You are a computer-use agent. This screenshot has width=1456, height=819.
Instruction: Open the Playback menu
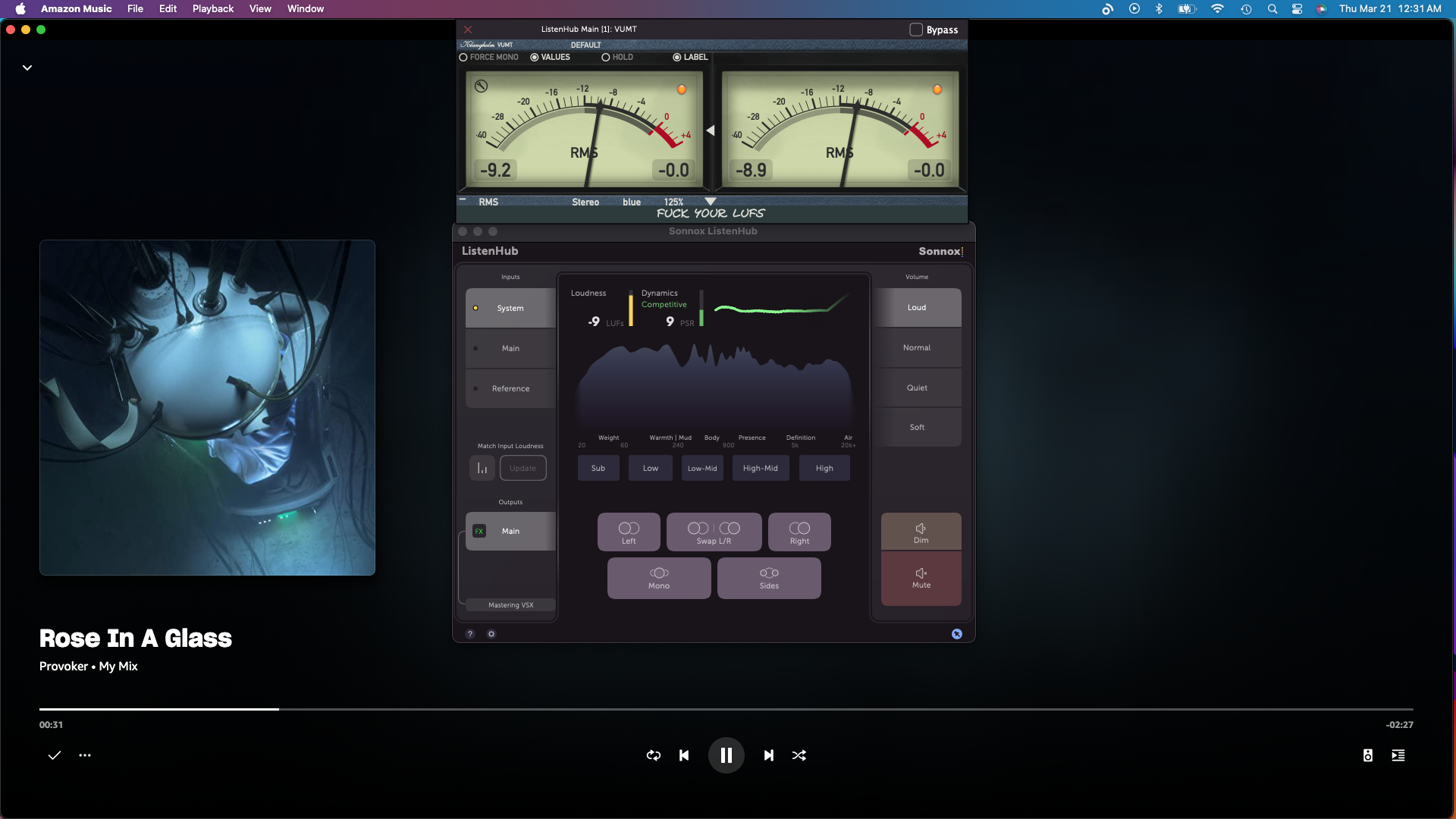point(212,8)
